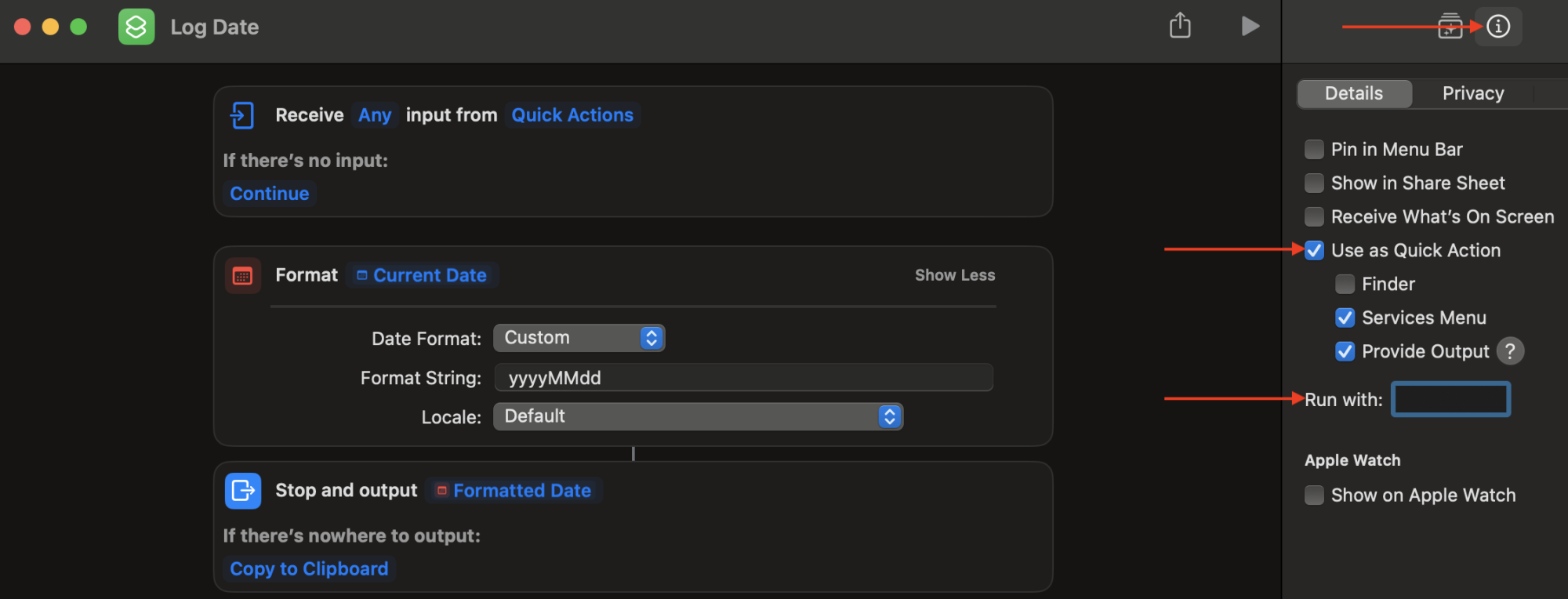1568x599 pixels.
Task: Open the Date Format Custom dropdown
Action: point(579,338)
